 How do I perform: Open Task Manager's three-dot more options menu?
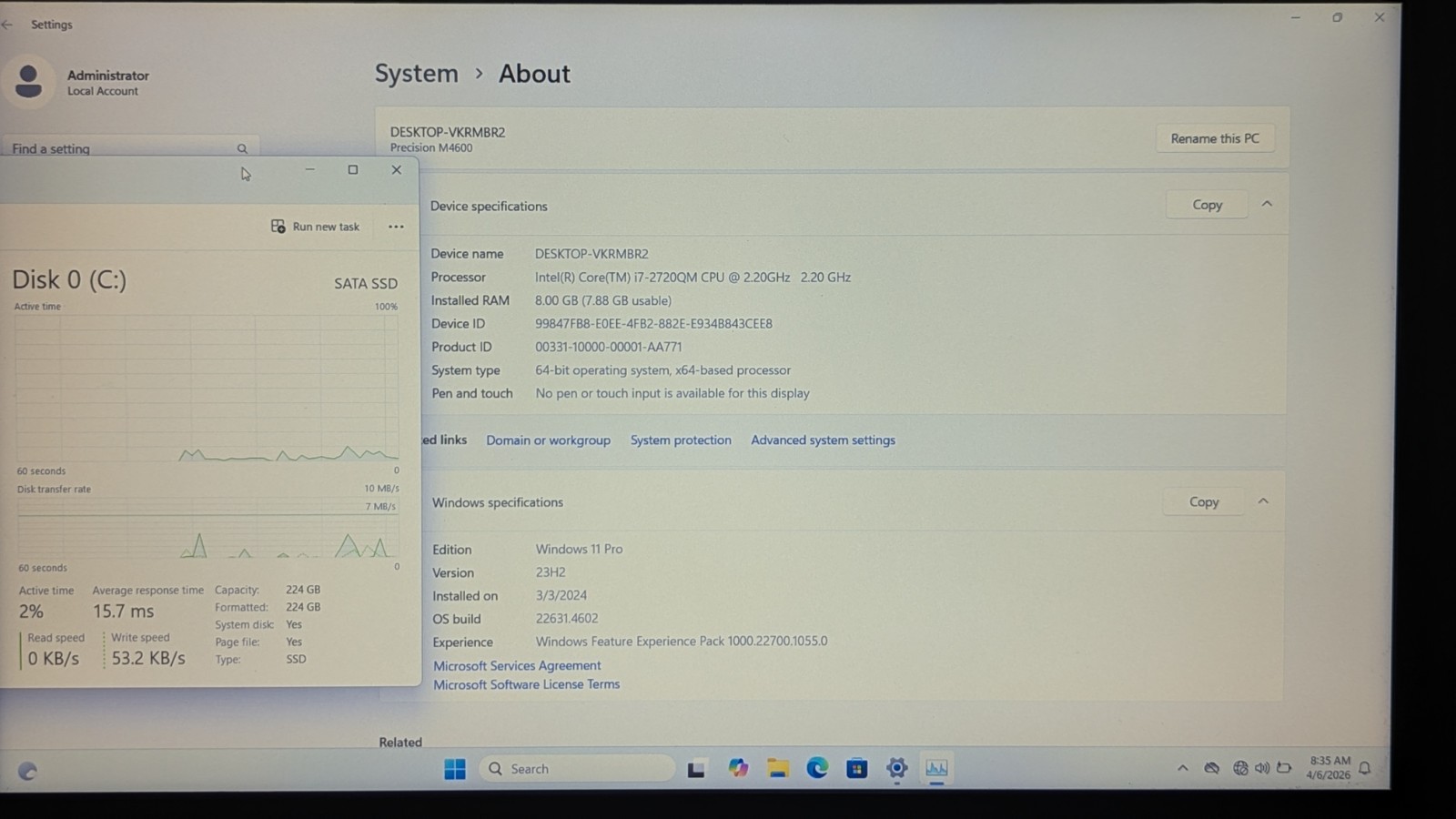[x=396, y=227]
